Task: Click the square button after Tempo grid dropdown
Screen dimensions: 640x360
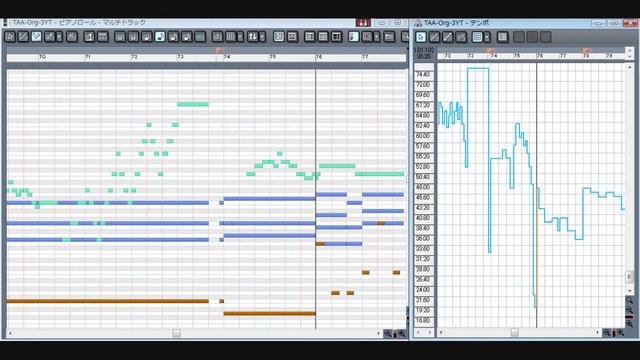Action: click(502, 37)
